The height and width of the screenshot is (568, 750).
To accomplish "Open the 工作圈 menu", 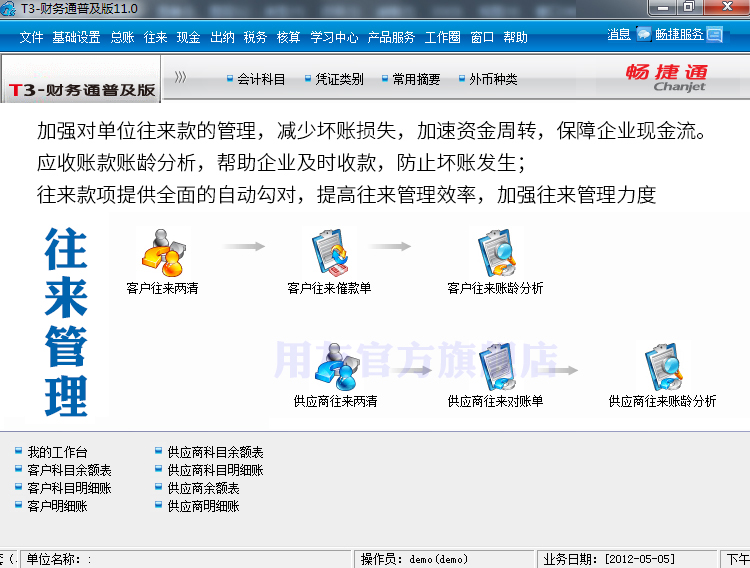I will click(442, 37).
